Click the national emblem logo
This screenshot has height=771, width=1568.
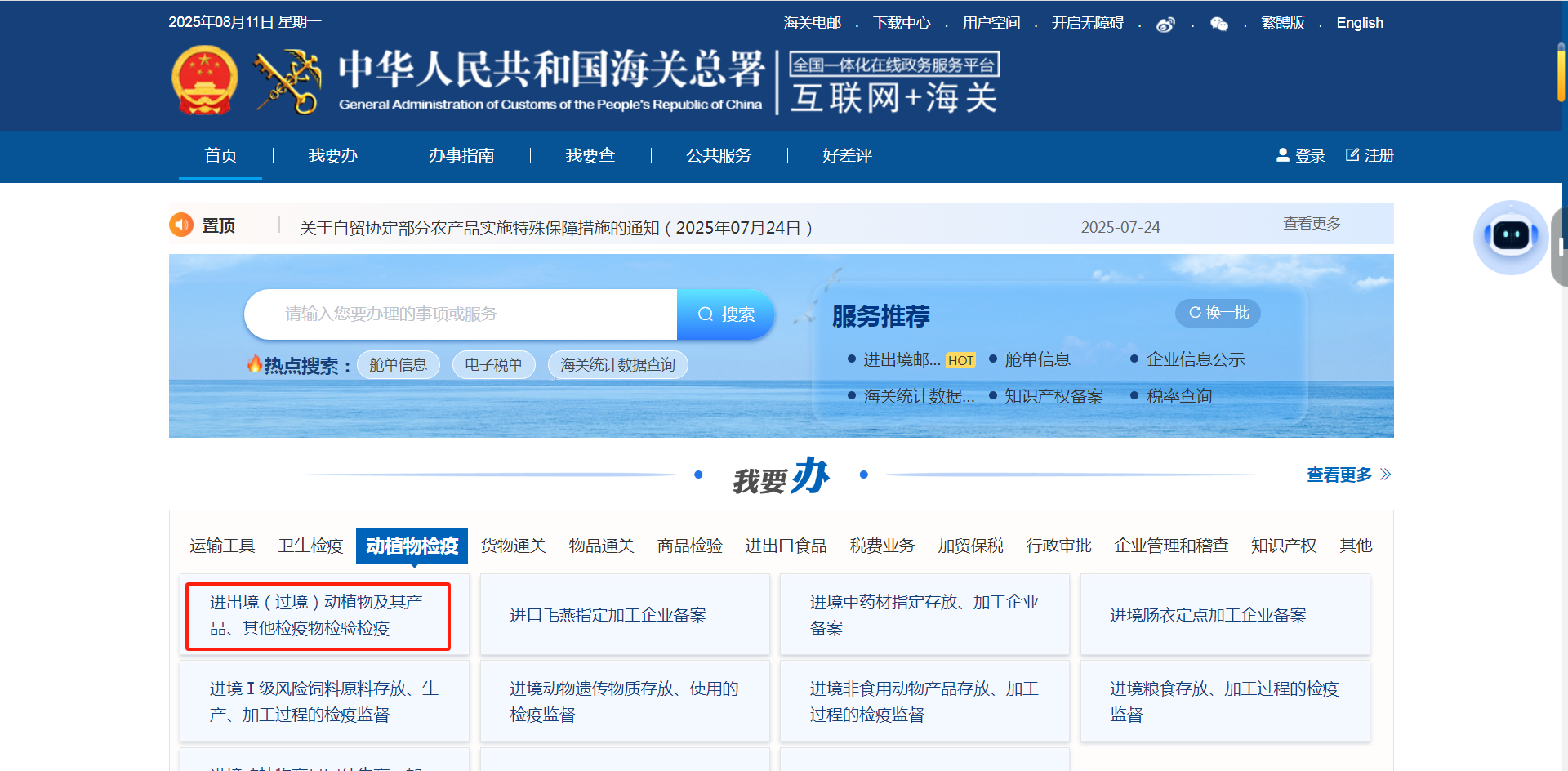click(204, 80)
